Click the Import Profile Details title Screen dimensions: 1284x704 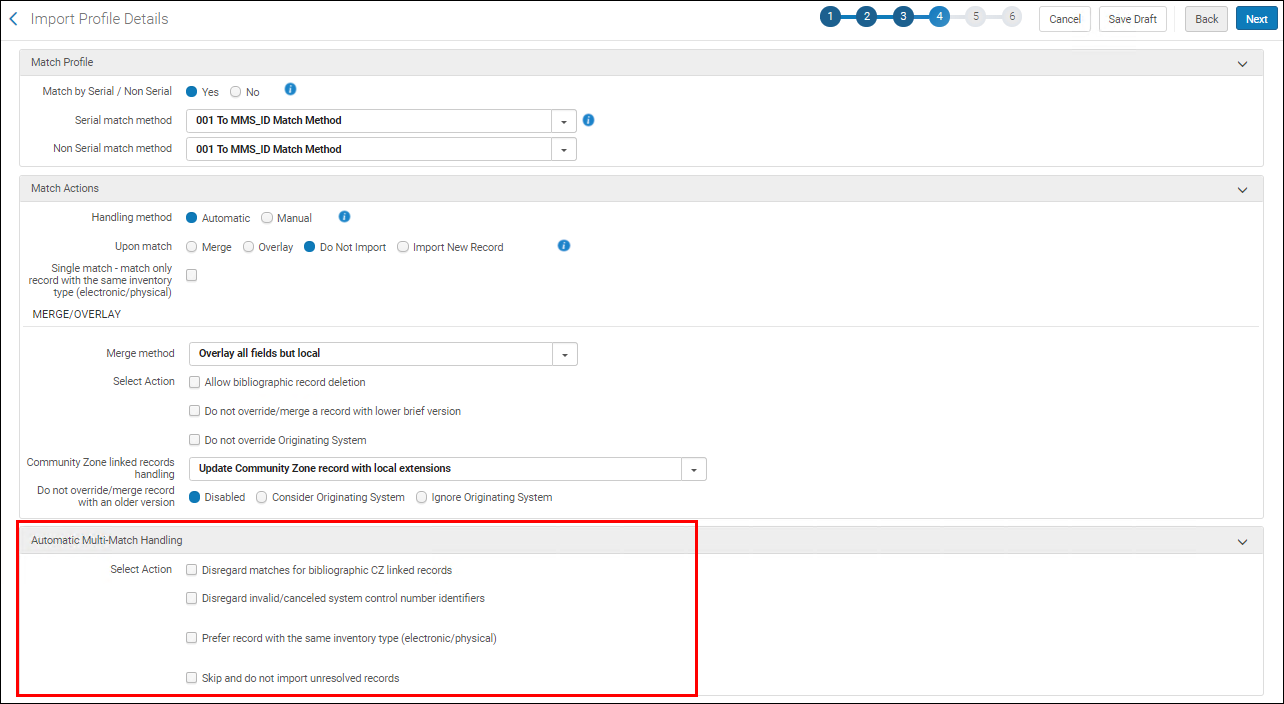99,19
